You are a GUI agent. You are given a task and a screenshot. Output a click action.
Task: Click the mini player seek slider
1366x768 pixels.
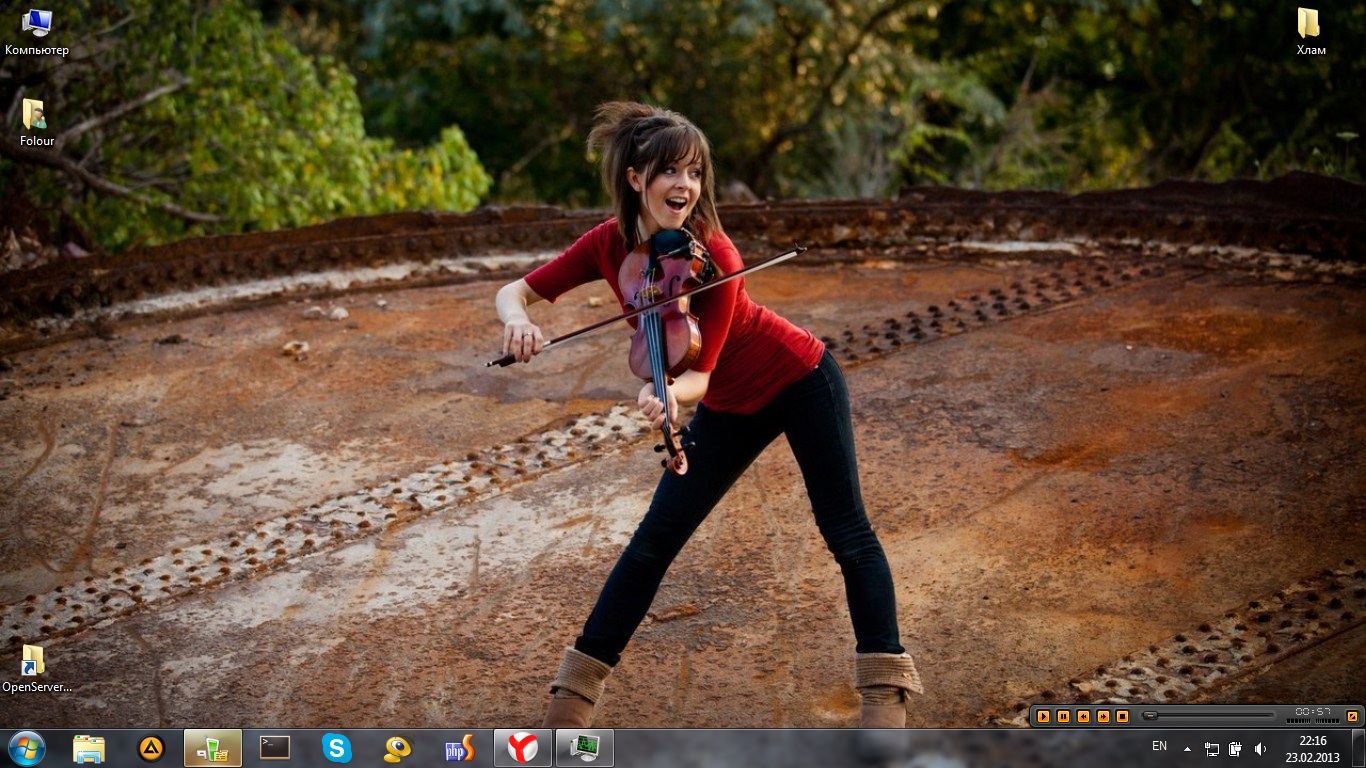(1212, 716)
